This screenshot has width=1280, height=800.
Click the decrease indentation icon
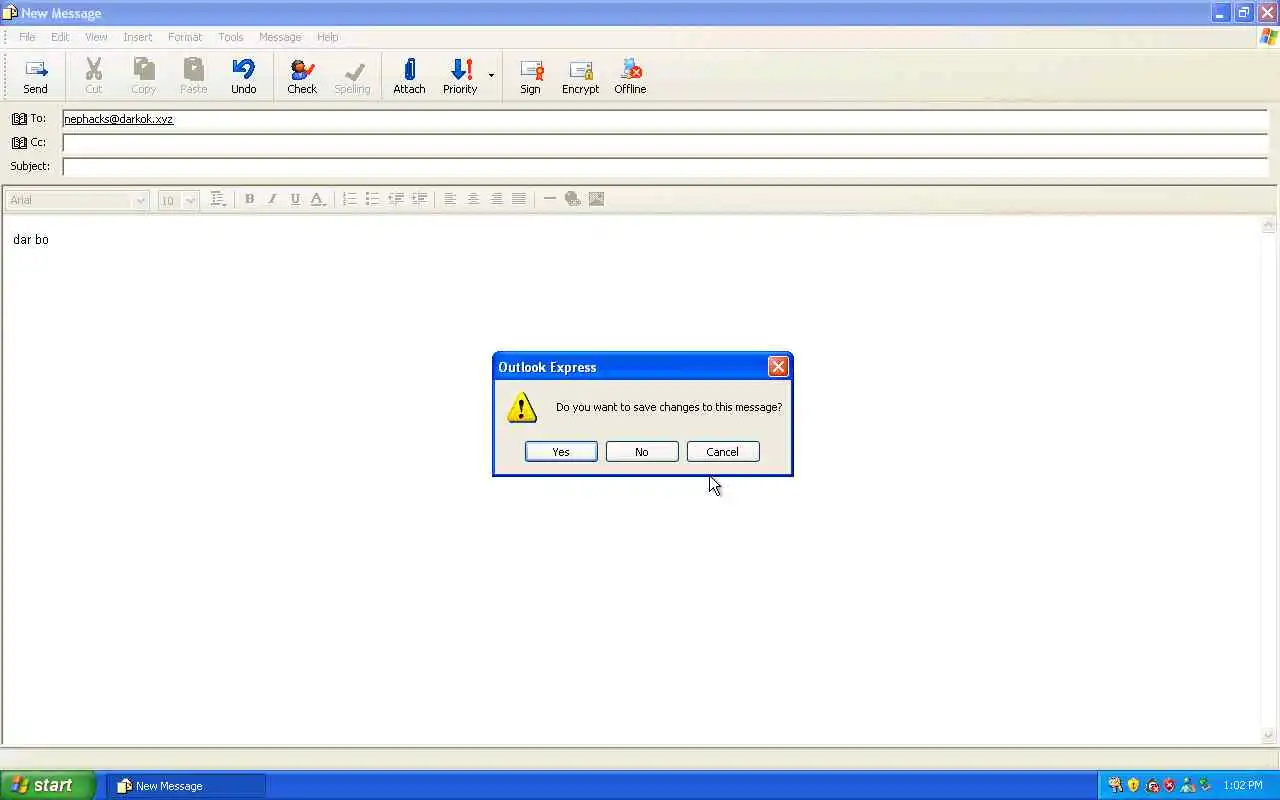coord(396,199)
